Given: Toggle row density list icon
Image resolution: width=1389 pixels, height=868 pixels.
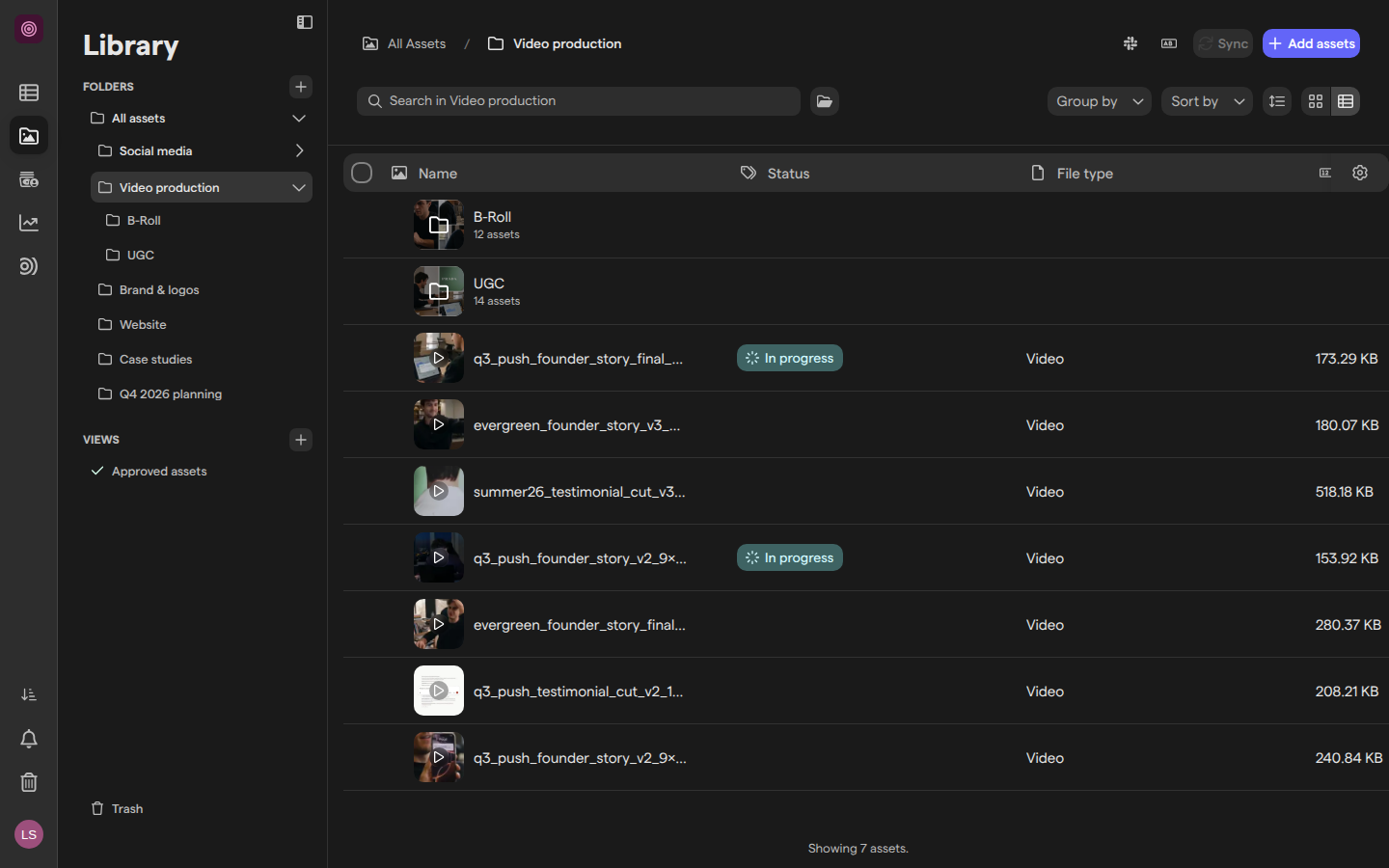Looking at the screenshot, I should pyautogui.click(x=1277, y=101).
